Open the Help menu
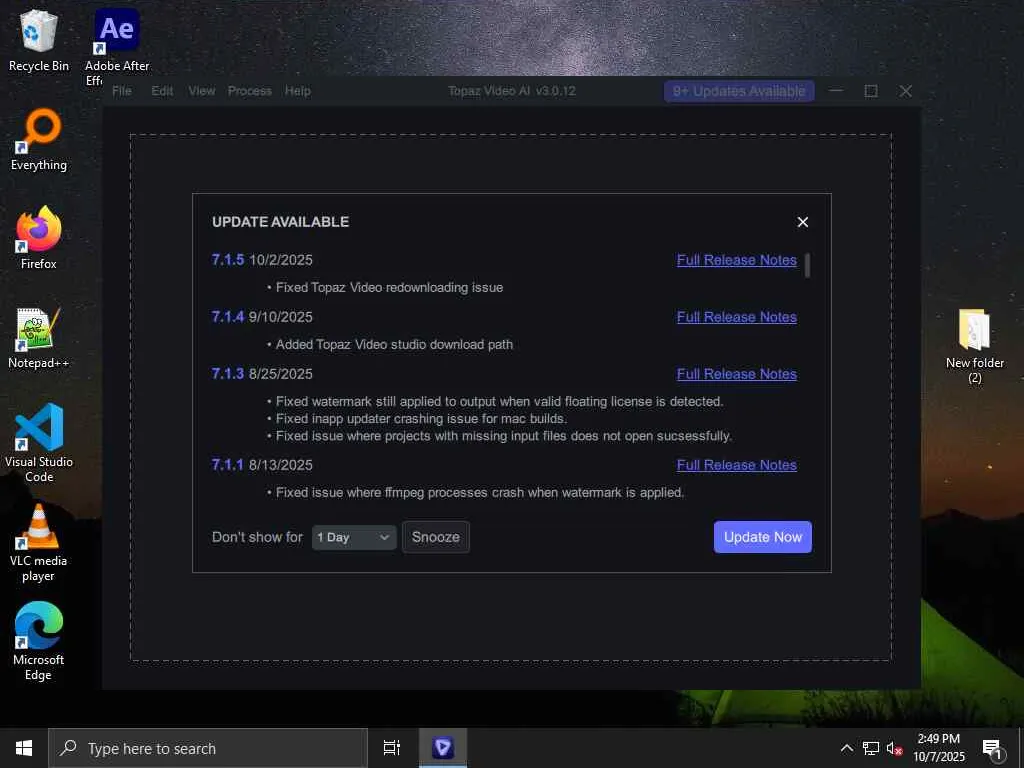Screen dimensions: 1024x768 point(298,91)
